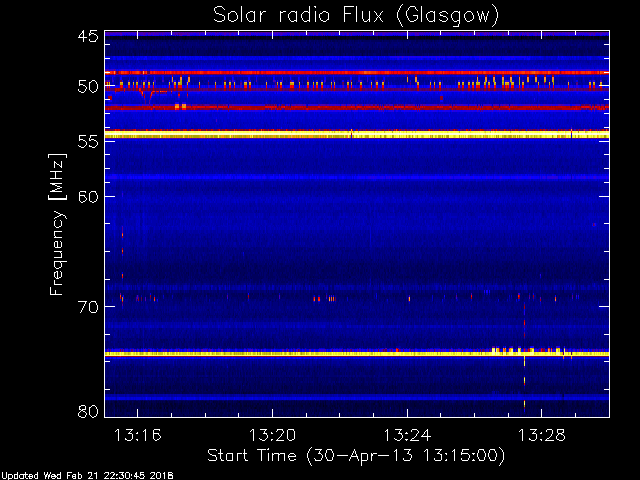Click the y-axis tick label "50"

click(88, 87)
